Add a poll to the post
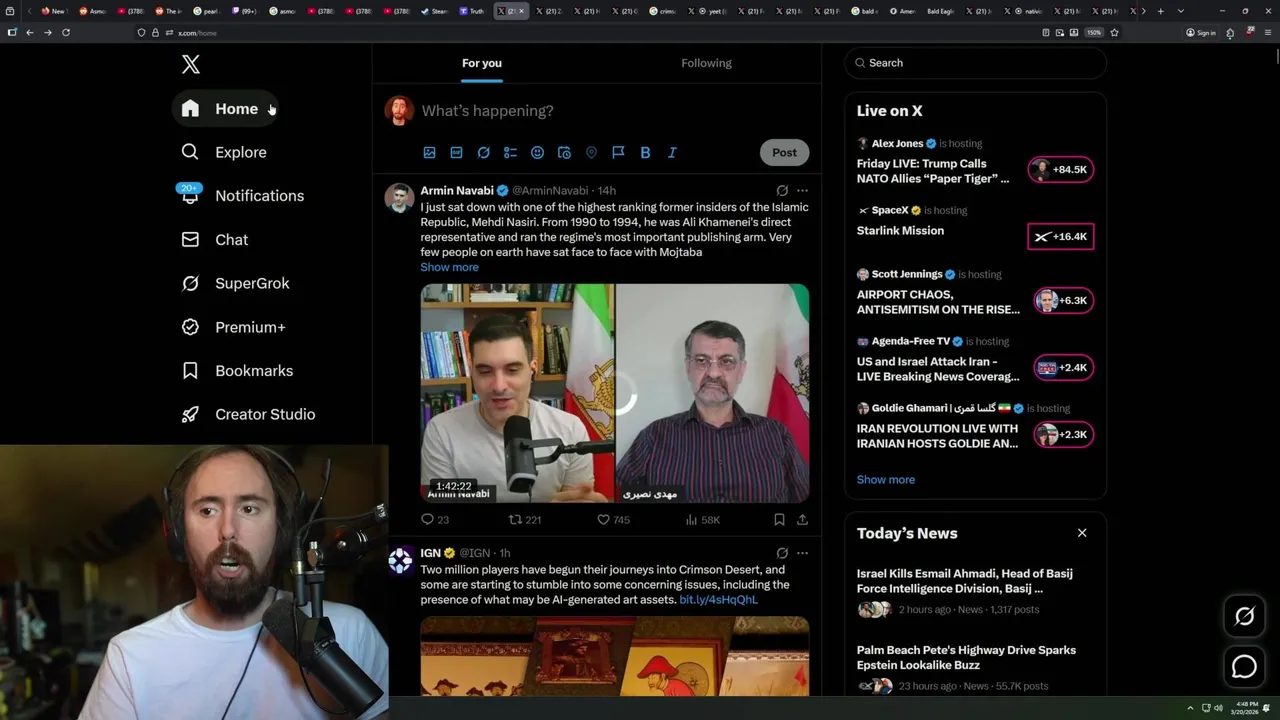This screenshot has height=720, width=1280. [x=510, y=153]
